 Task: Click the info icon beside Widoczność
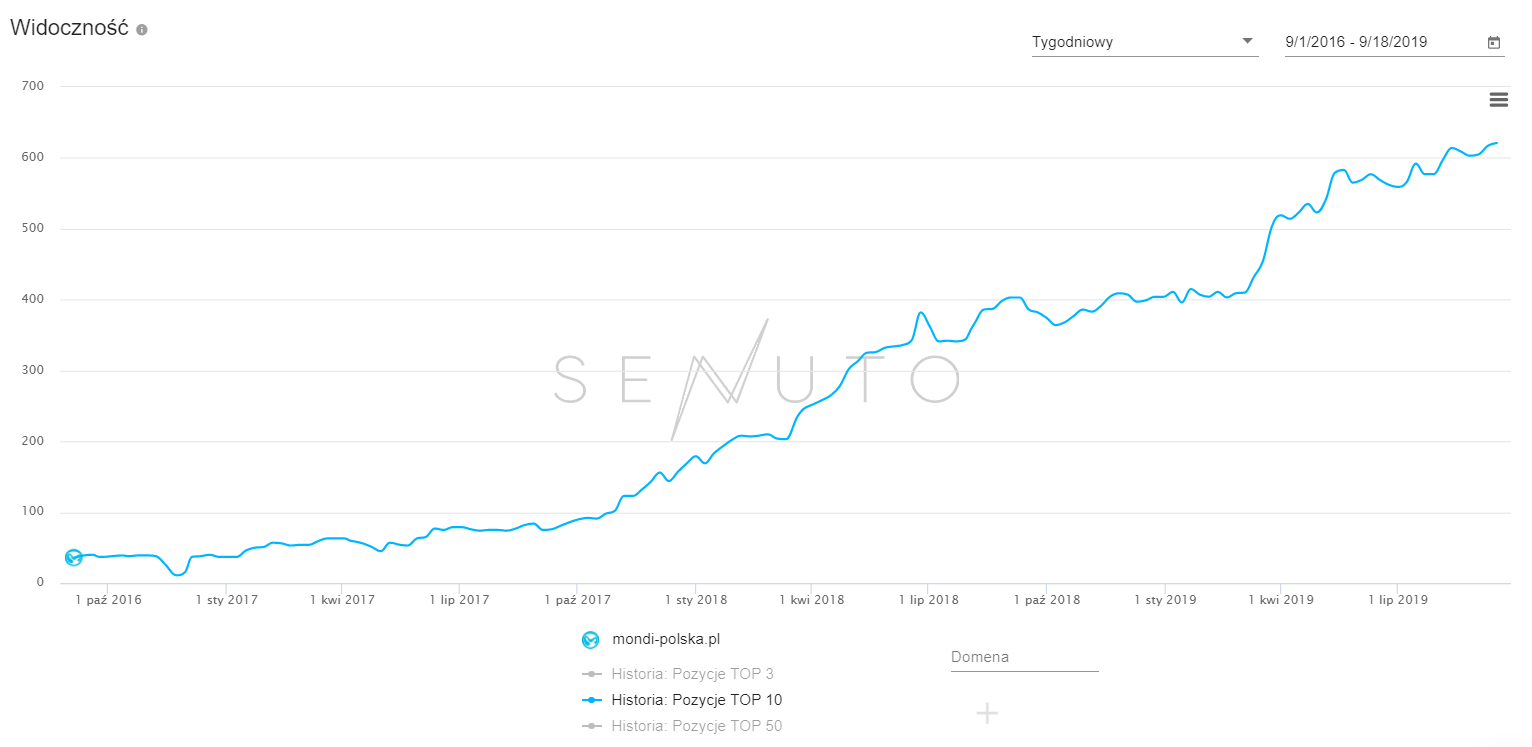tap(142, 30)
